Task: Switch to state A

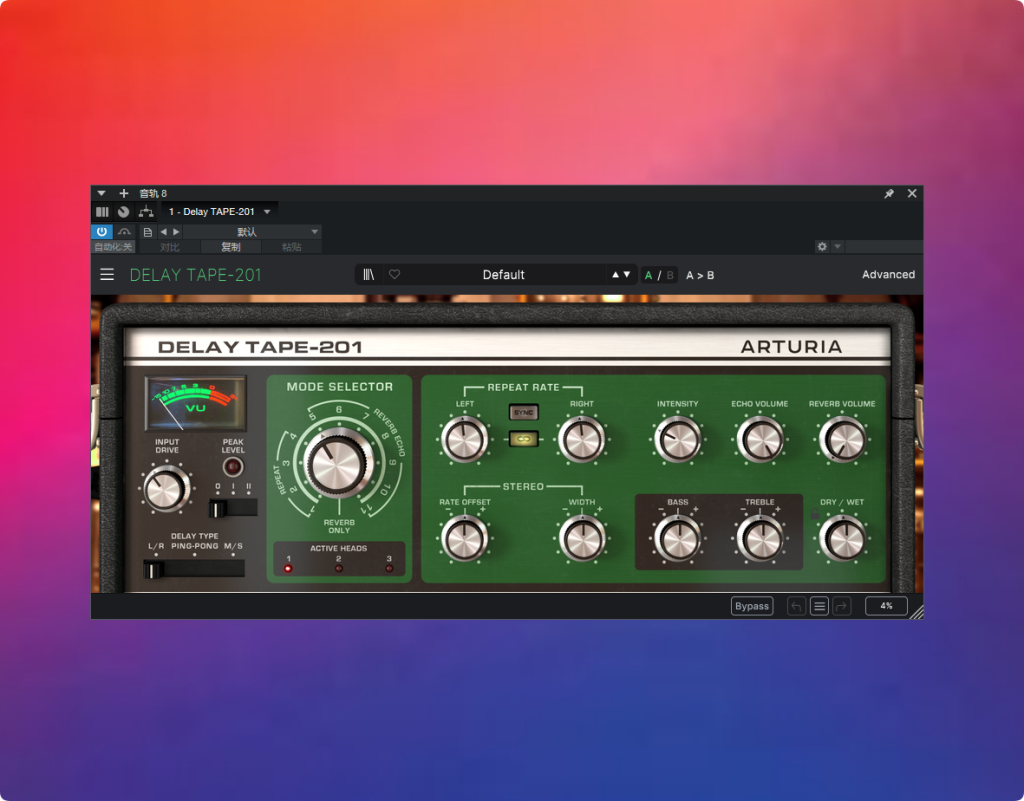Action: click(648, 275)
